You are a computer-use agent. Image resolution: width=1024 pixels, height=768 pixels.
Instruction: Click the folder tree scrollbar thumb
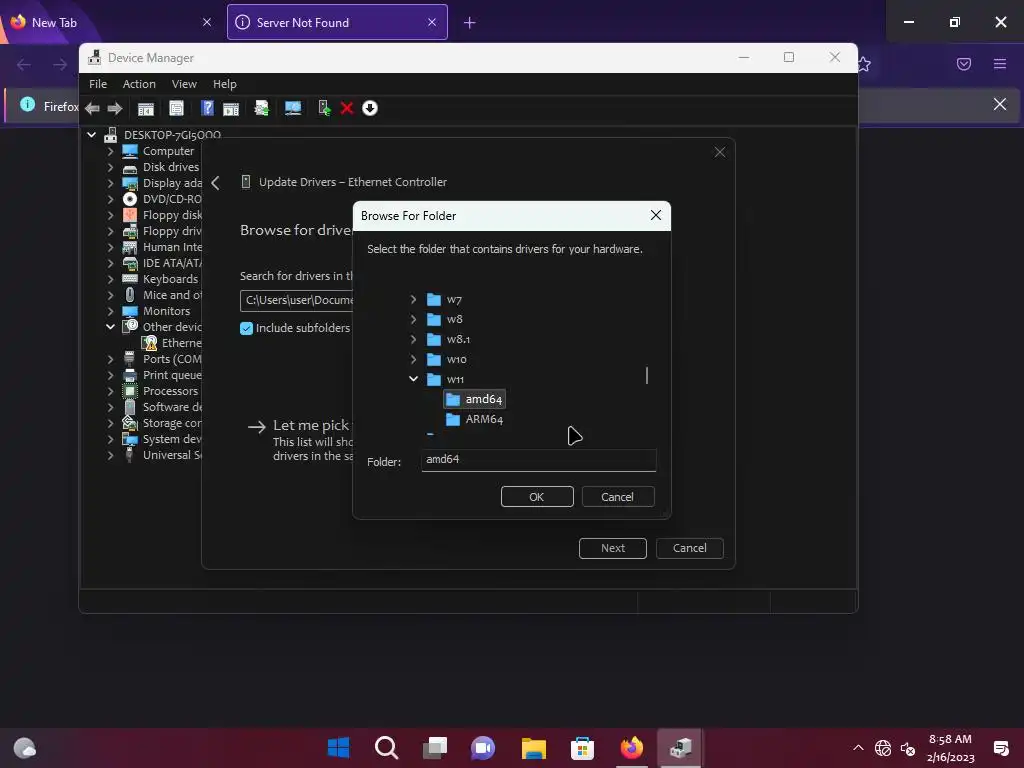647,376
